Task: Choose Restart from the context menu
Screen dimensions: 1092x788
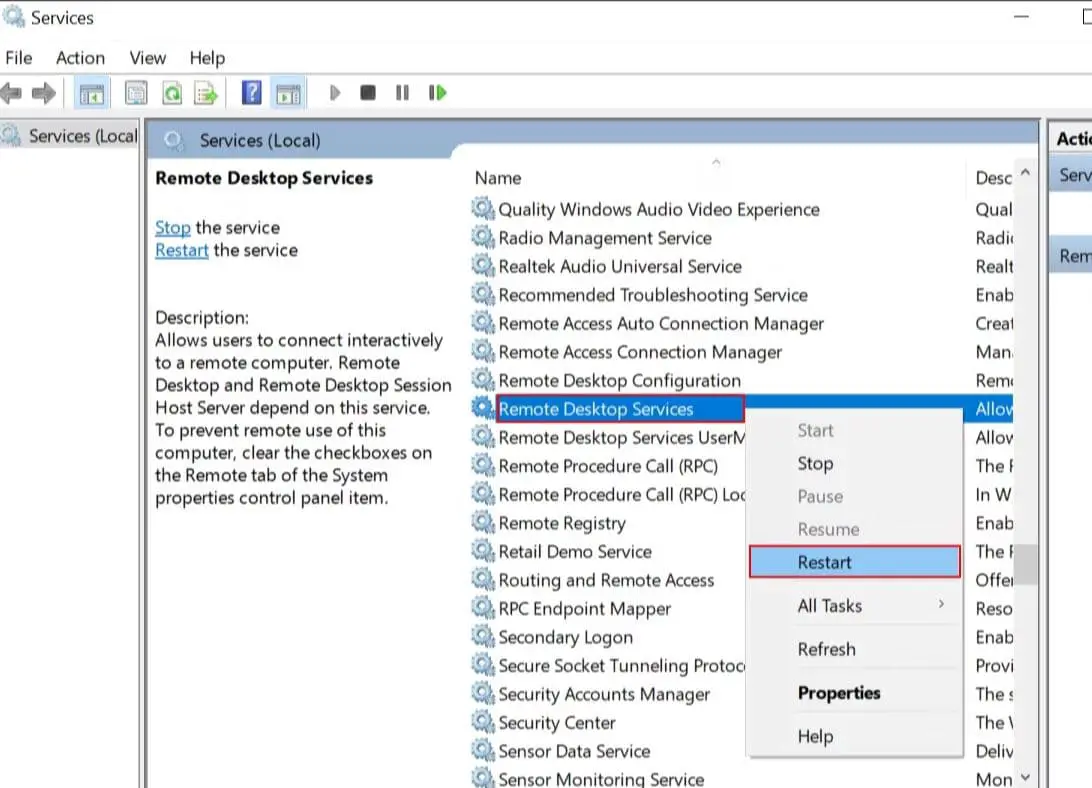Action: [x=824, y=562]
